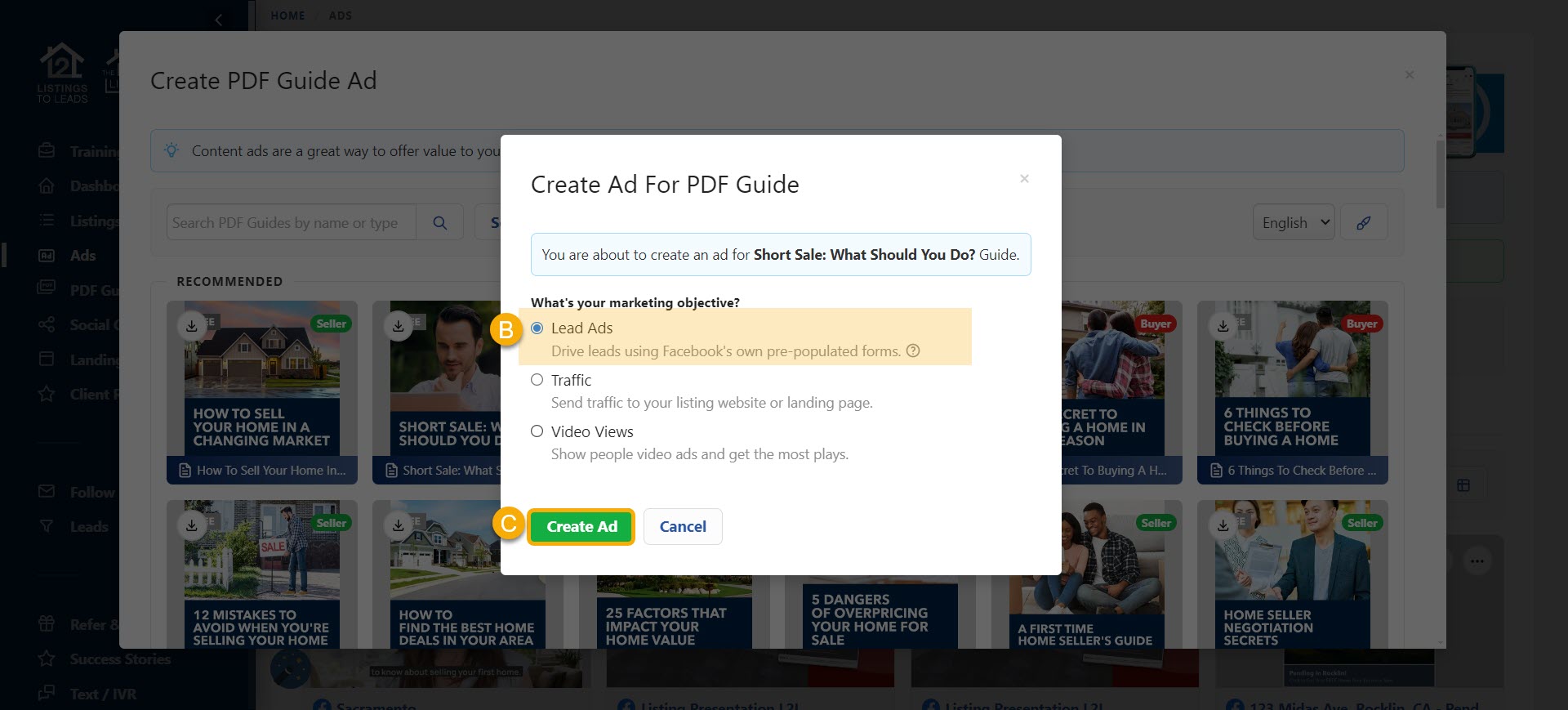This screenshot has width=1568, height=710.
Task: Click the PDF Guides icon in sidebar
Action: point(47,288)
